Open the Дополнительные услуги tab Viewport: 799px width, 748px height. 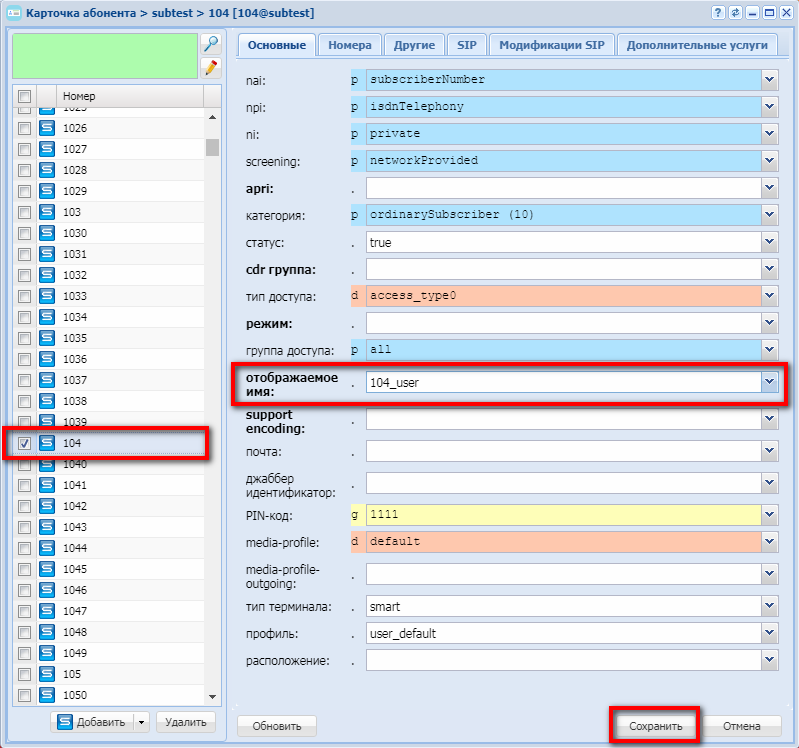tap(697, 45)
